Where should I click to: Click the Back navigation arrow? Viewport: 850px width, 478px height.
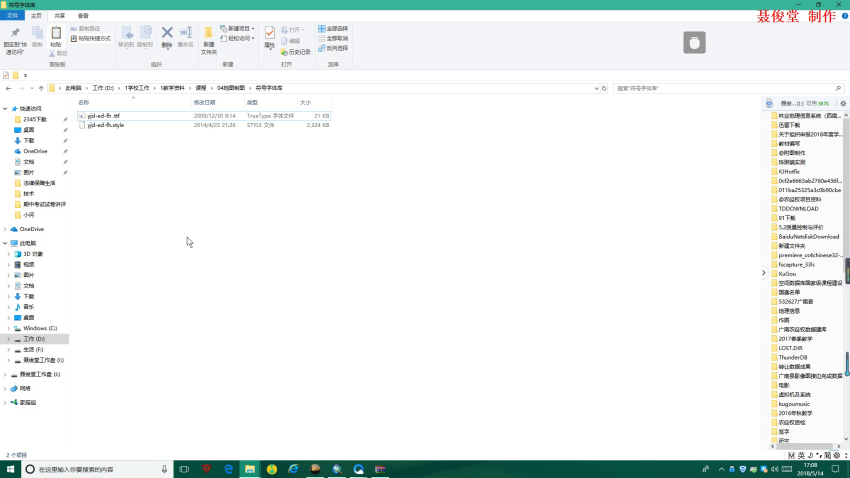click(x=8, y=88)
